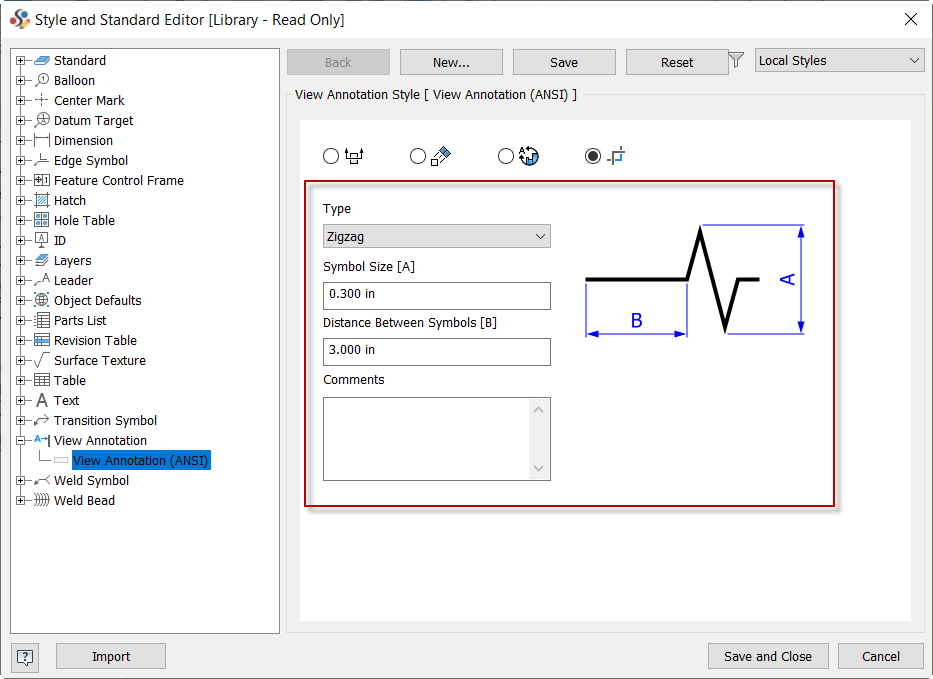This screenshot has height=679, width=933.
Task: Click the Symbol Size [A] input field
Action: [437, 296]
